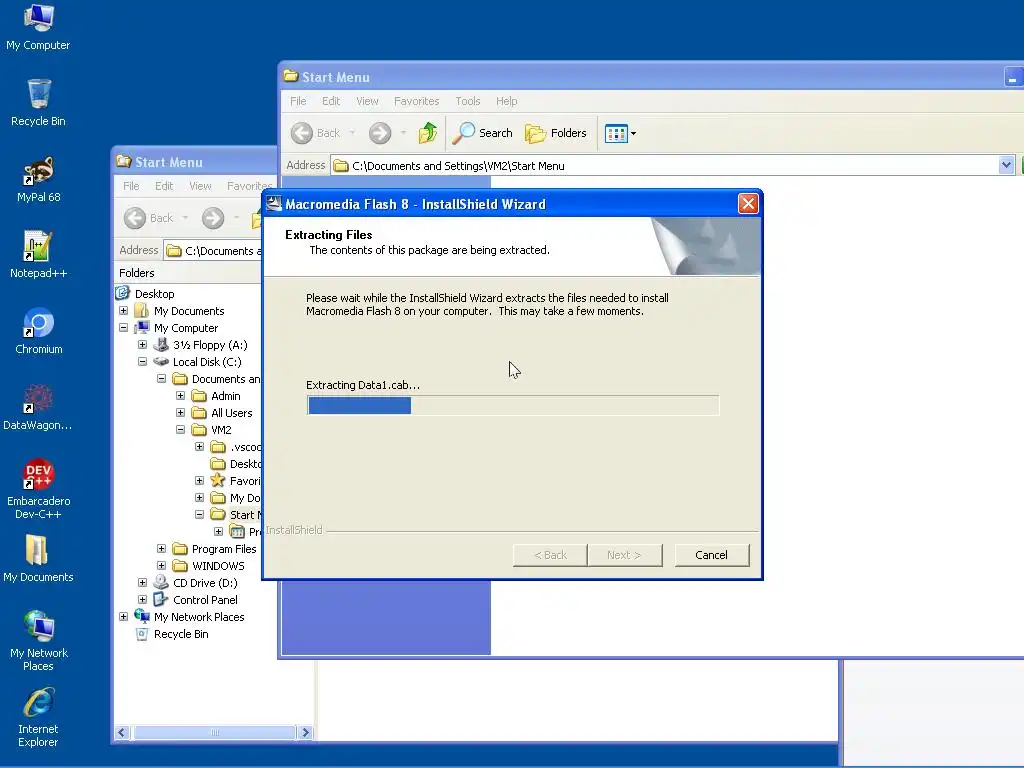The width and height of the screenshot is (1024, 768).
Task: Select My Computer in folder tree
Action: coord(186,328)
